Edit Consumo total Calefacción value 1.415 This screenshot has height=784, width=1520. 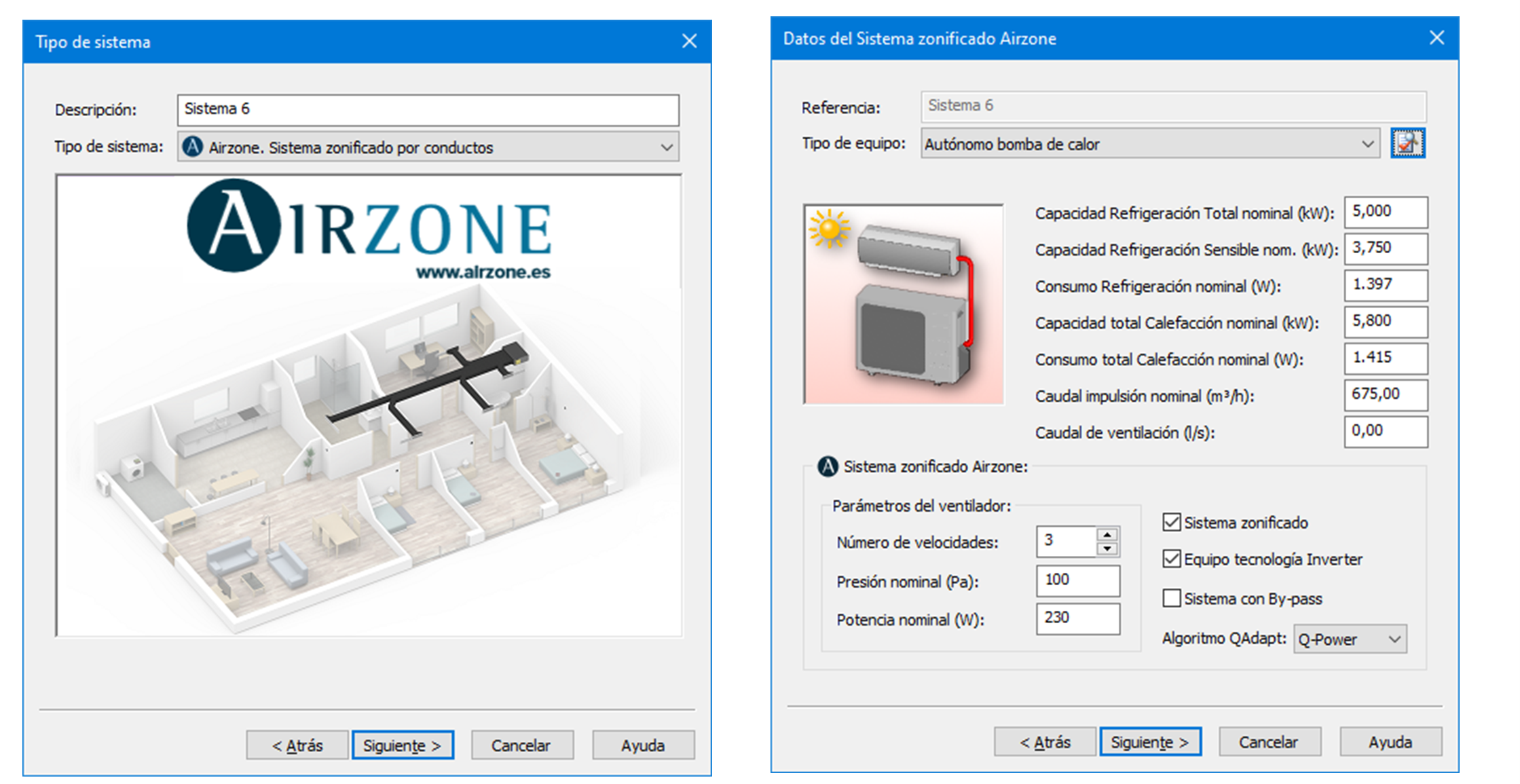1386,358
